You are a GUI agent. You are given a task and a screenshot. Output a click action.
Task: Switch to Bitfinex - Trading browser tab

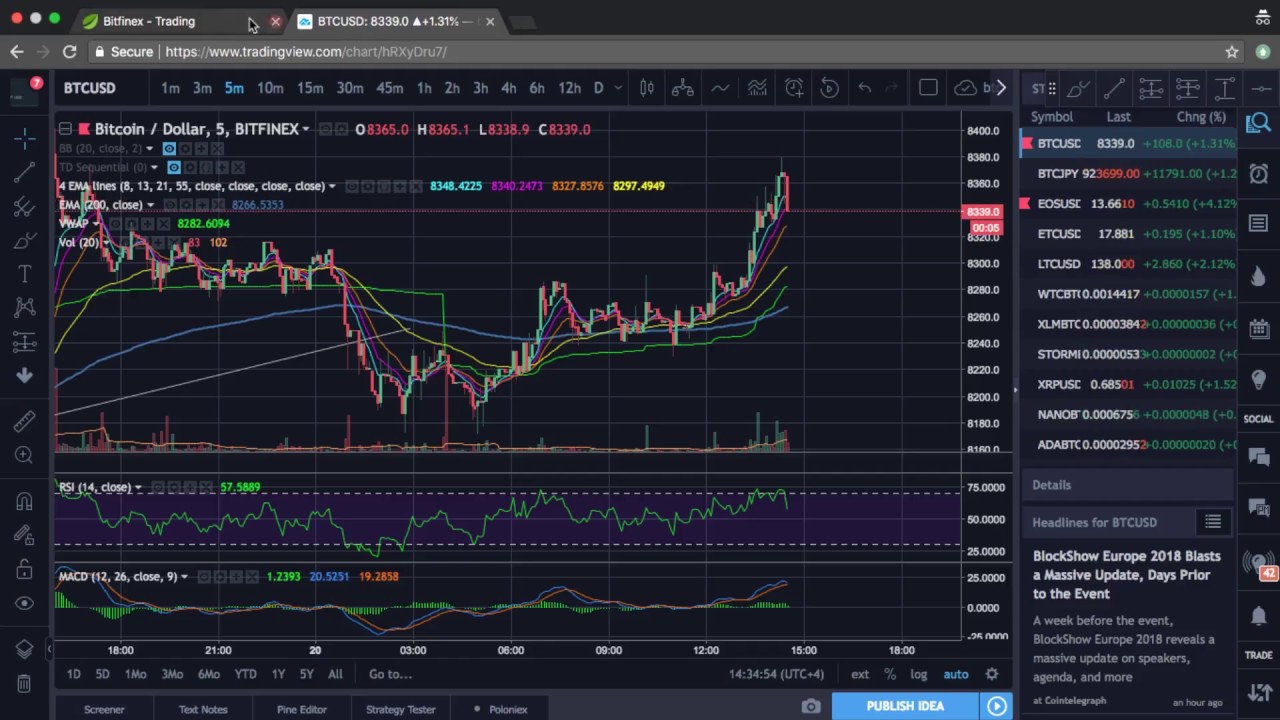click(x=149, y=21)
